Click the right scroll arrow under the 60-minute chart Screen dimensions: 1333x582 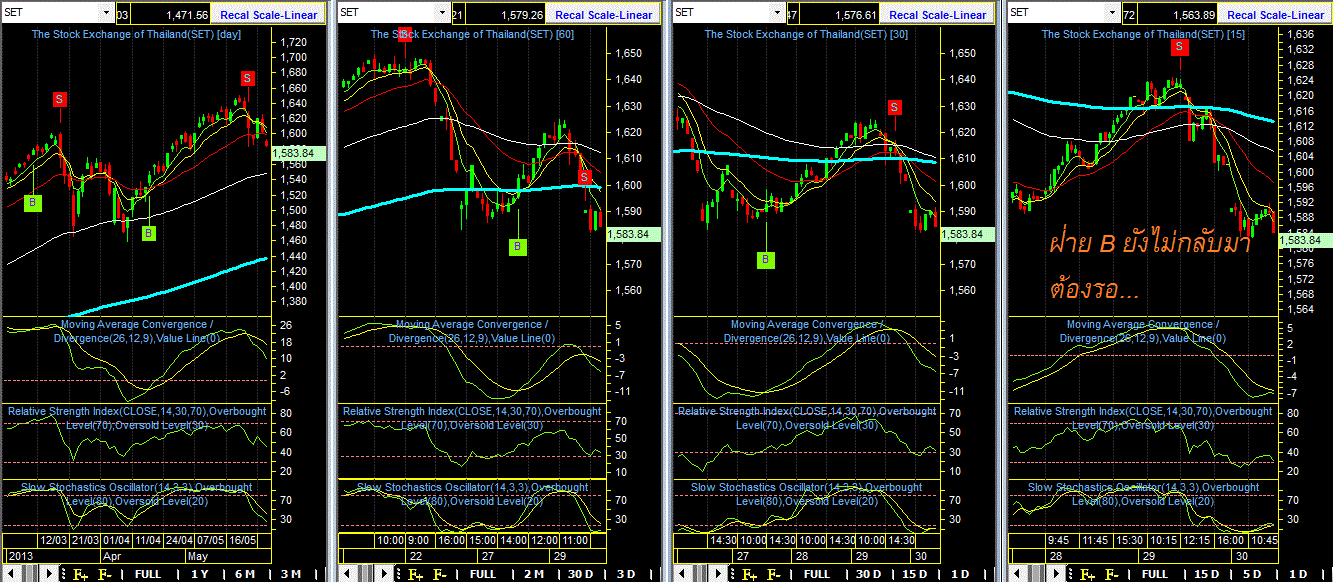384,574
